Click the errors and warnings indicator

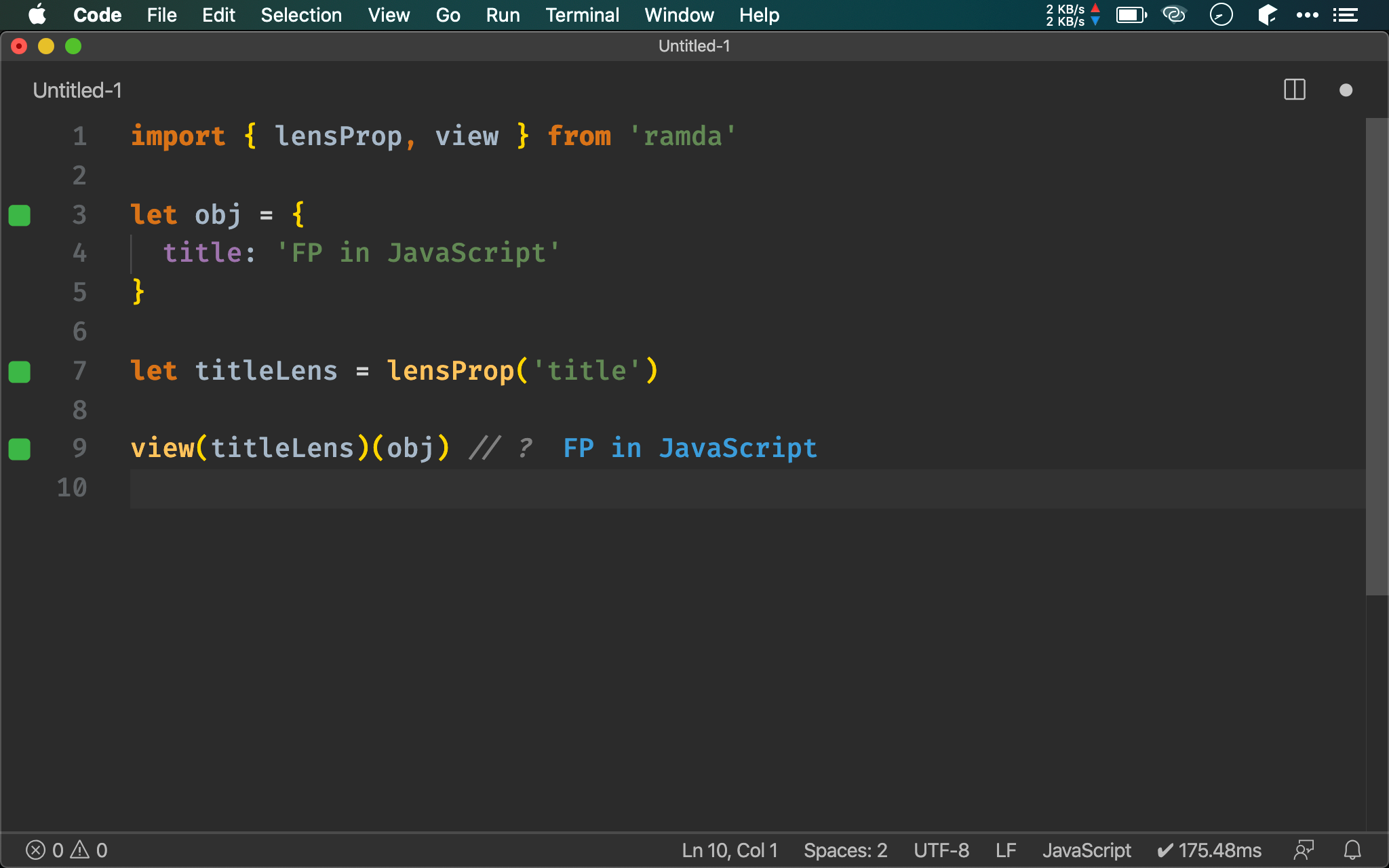[66, 850]
